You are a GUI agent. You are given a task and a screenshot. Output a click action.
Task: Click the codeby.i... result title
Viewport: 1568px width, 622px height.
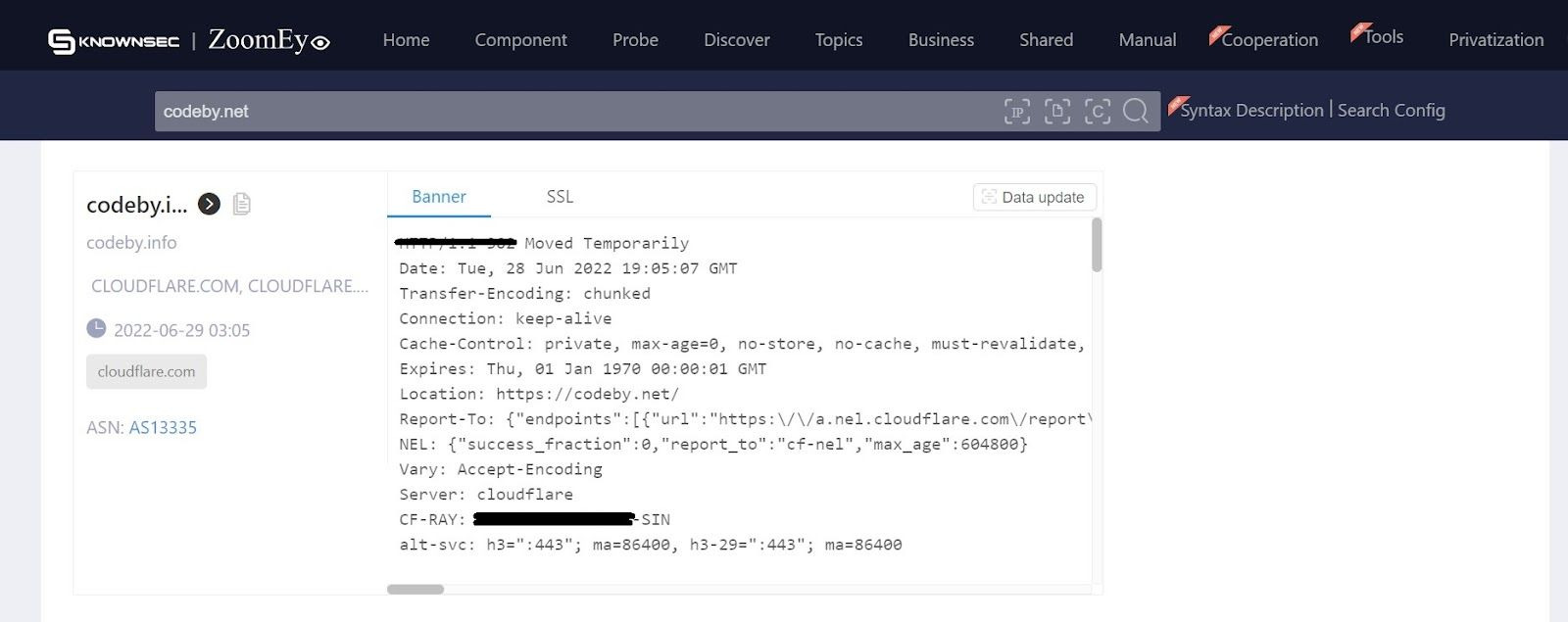[136, 205]
